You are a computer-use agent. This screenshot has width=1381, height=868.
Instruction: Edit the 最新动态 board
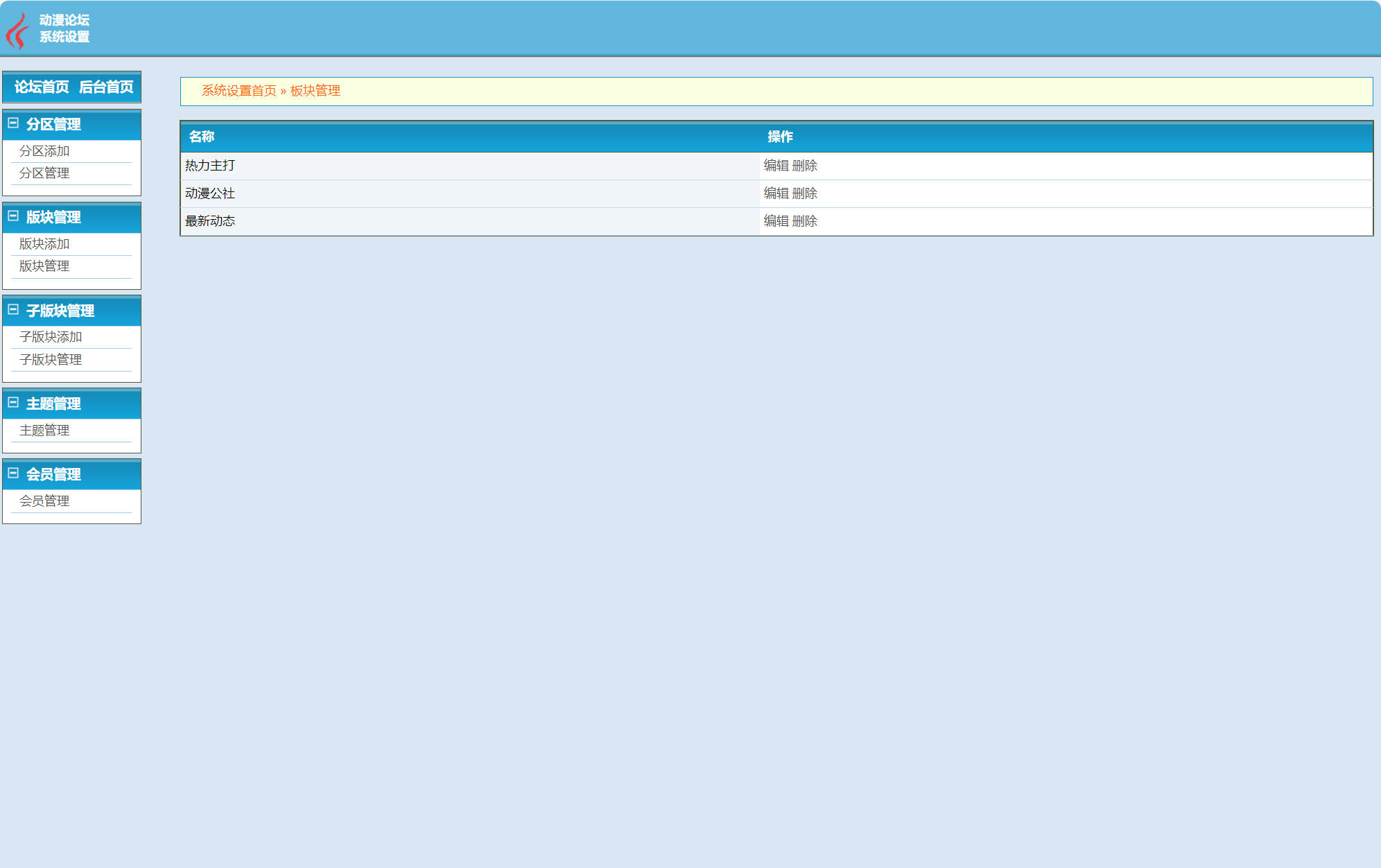pyautogui.click(x=776, y=221)
